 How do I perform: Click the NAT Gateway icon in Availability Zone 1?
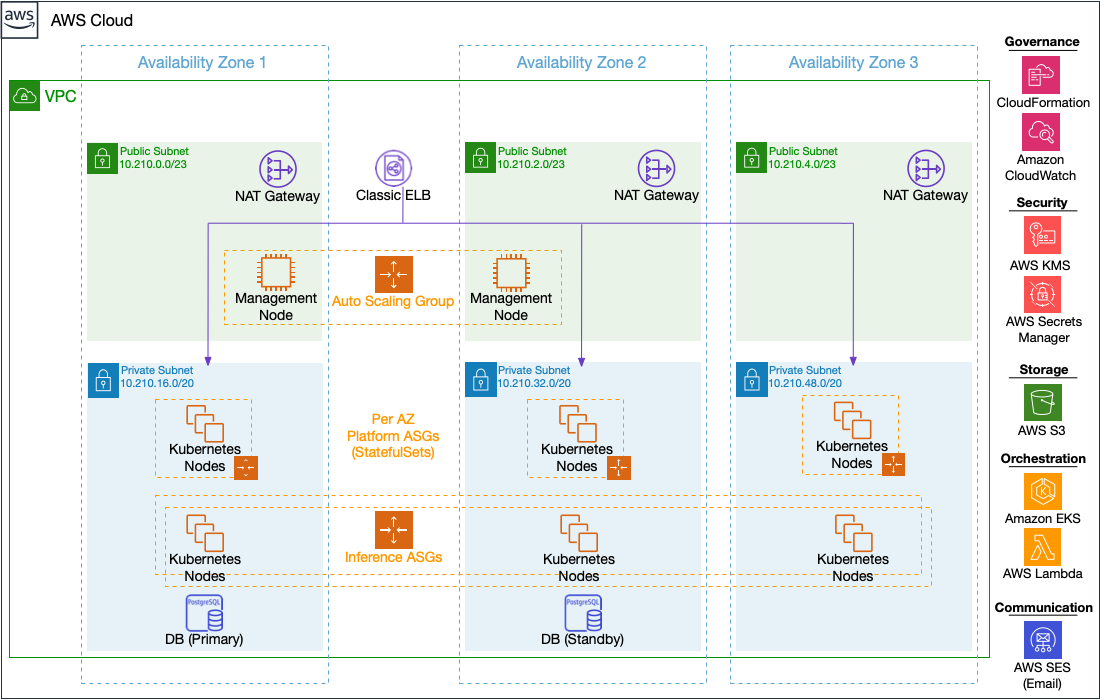(x=278, y=169)
